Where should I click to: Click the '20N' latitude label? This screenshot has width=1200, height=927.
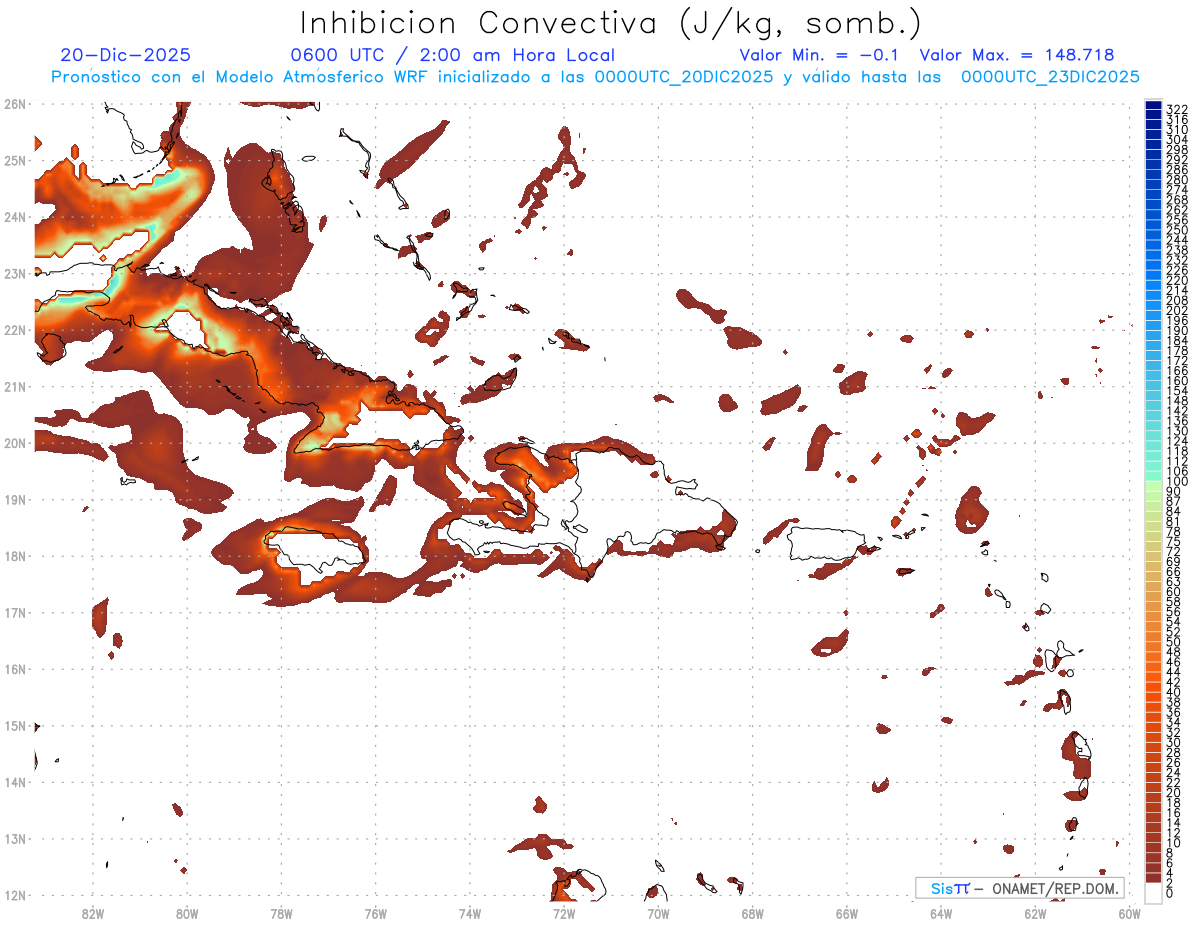click(15, 443)
